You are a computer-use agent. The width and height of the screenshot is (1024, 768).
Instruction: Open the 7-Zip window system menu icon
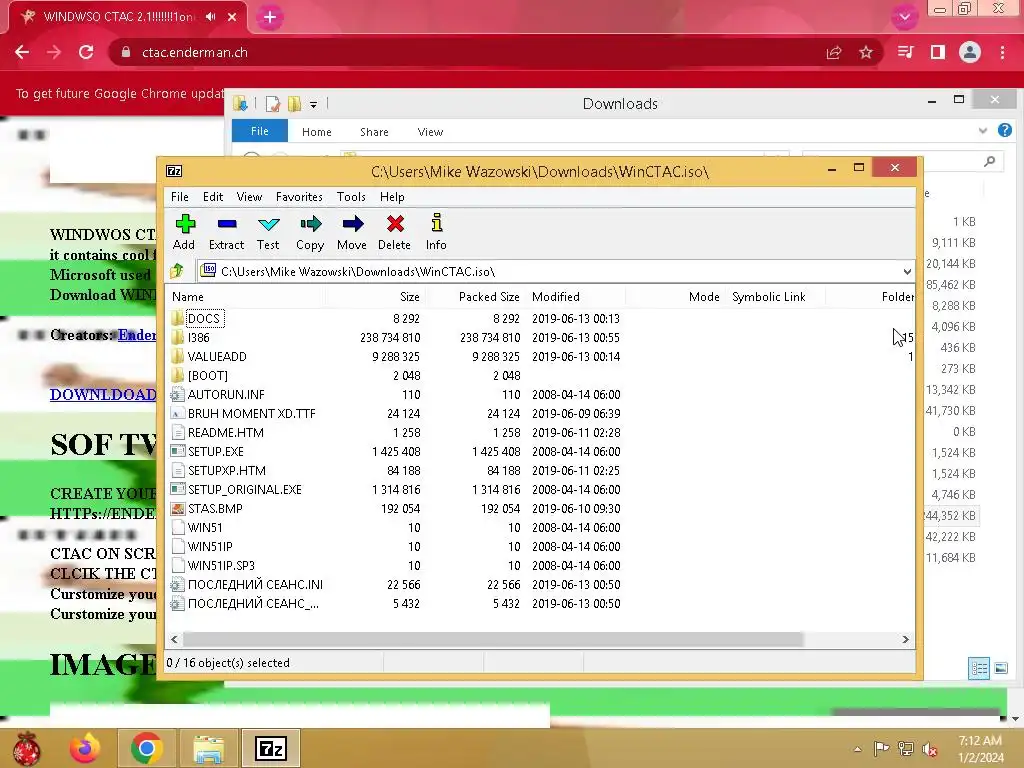pyautogui.click(x=174, y=171)
